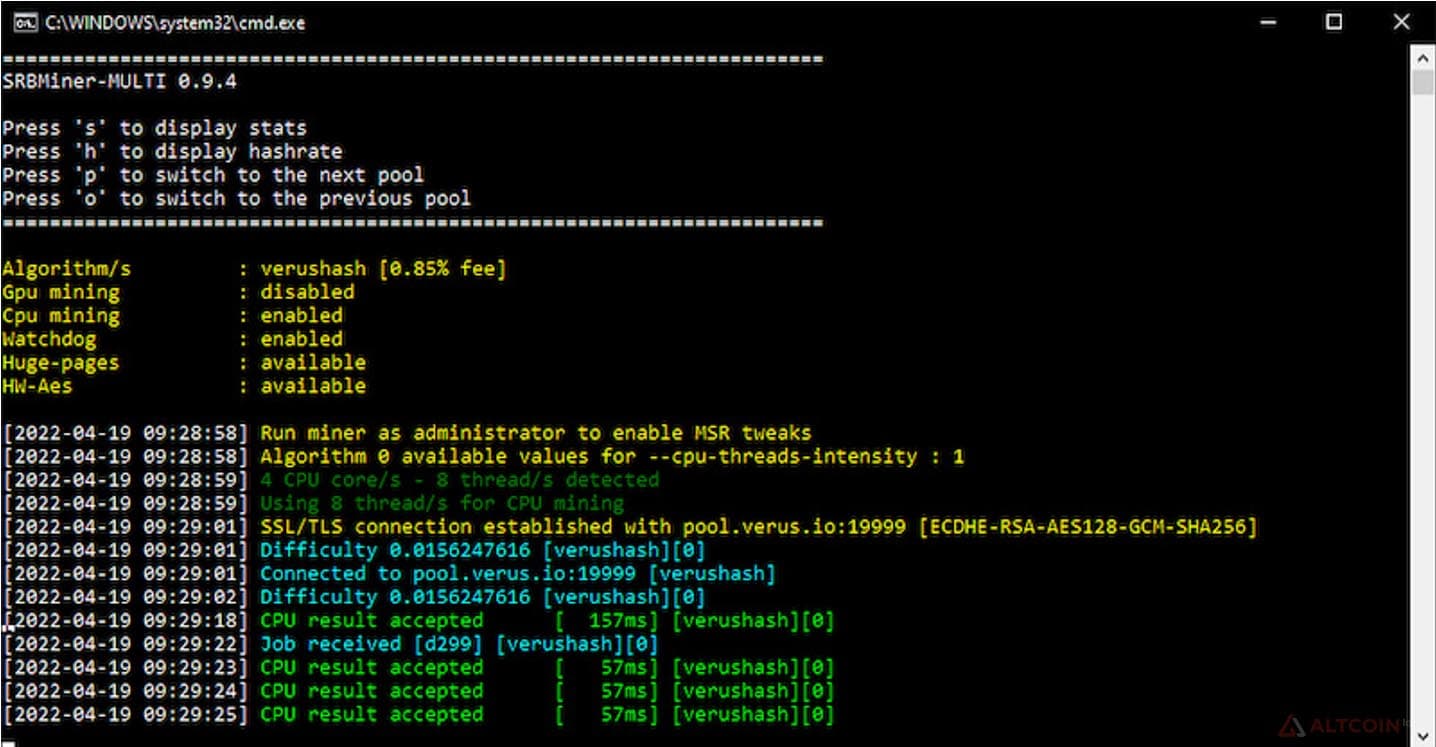The width and height of the screenshot is (1436, 747).
Task: Click the [ECDHE-RSA-AES128-GCM-SHA256] cipher text
Action: [1087, 527]
